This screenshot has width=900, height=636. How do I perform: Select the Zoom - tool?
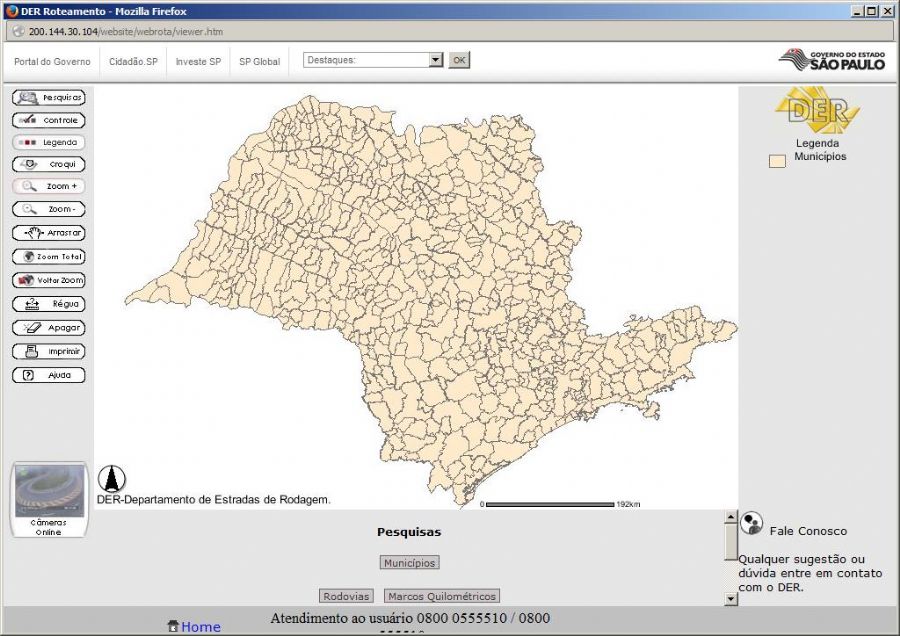[x=48, y=209]
